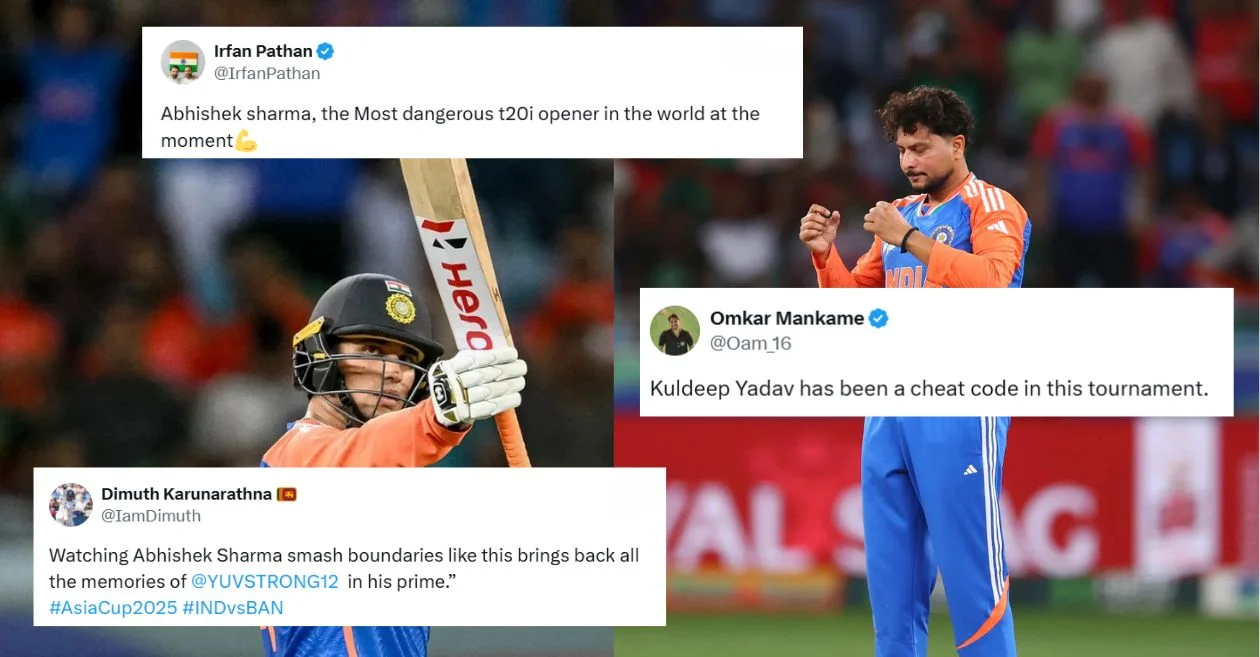Viewport: 1260px width, 657px height.
Task: Open the @YUVSTRONG12 mention link
Action: (265, 582)
